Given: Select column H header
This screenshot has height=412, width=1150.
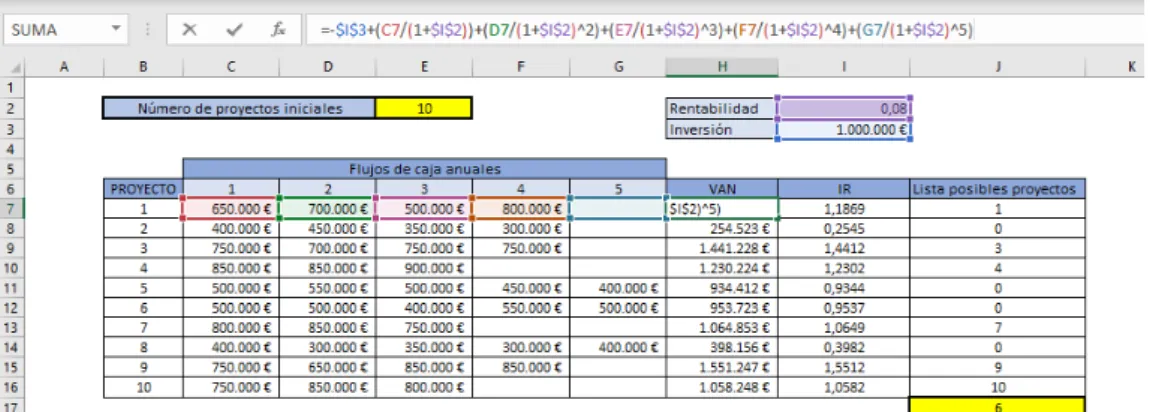Looking at the screenshot, I should click(722, 67).
